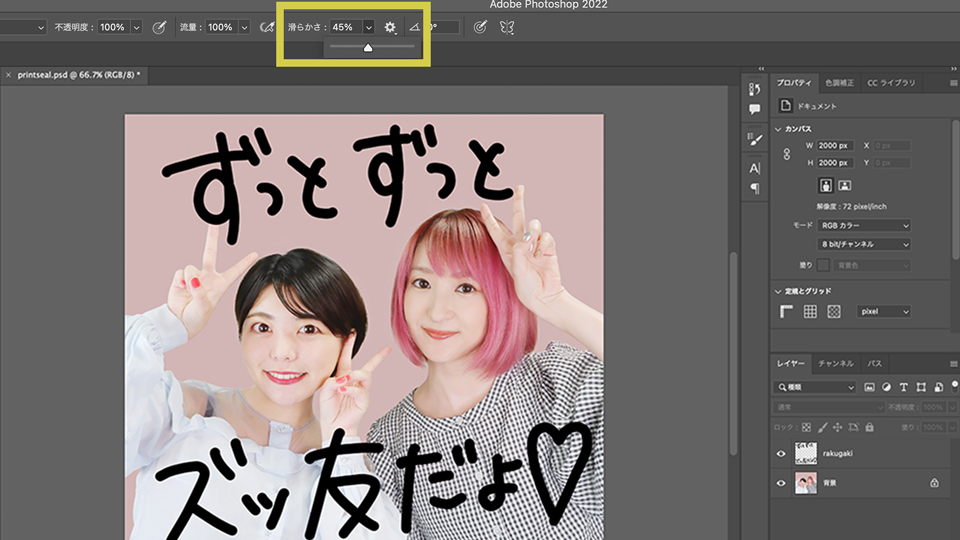960x540 pixels.
Task: Open brush flow dropdown arrow
Action: coord(244,28)
